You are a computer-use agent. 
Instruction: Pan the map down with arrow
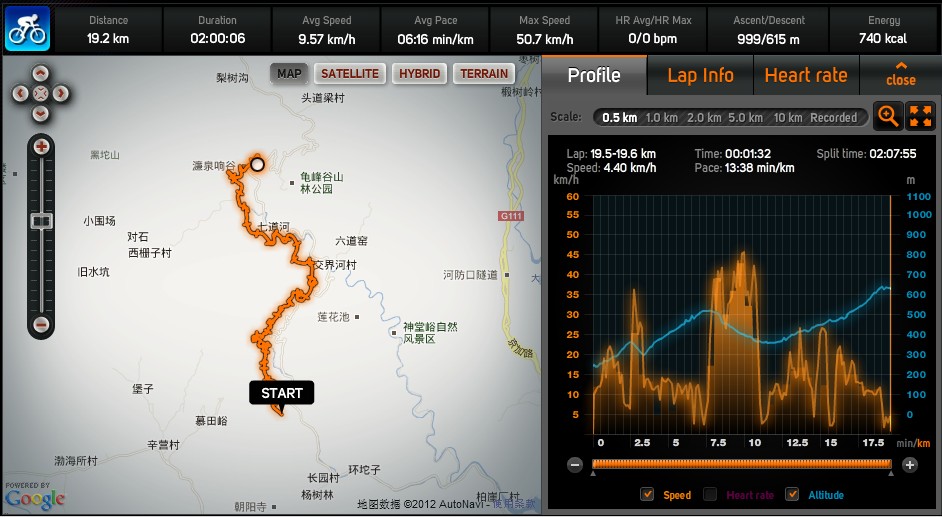40,113
